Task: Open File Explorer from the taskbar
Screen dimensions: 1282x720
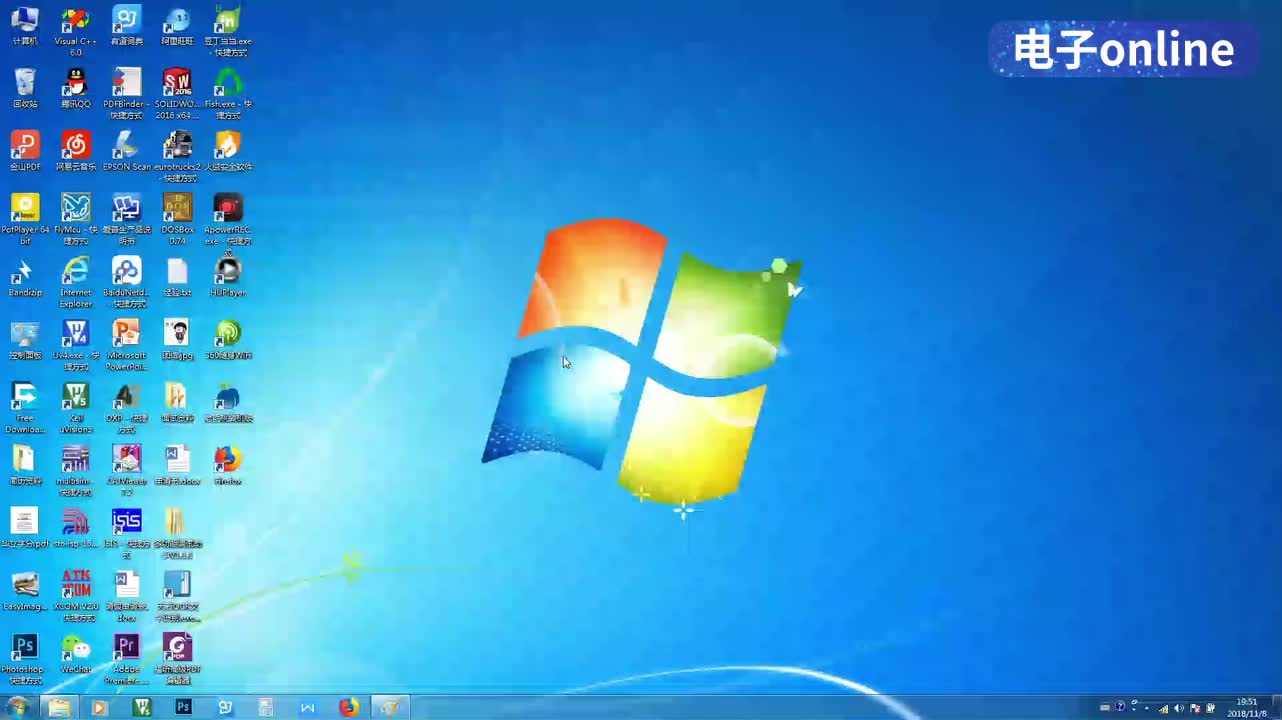Action: coord(59,707)
